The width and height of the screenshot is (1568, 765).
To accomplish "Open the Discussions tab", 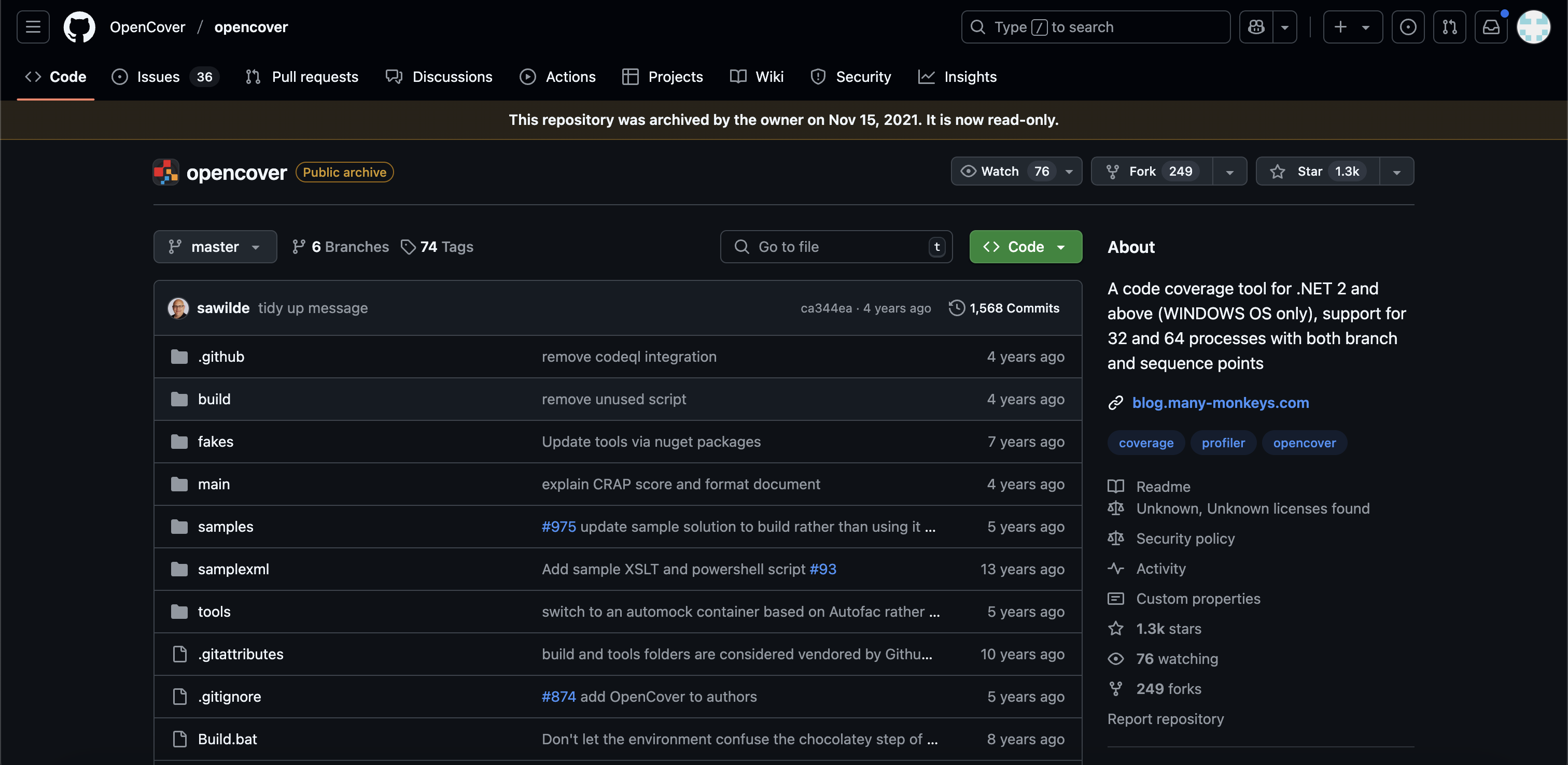I will pyautogui.click(x=439, y=77).
